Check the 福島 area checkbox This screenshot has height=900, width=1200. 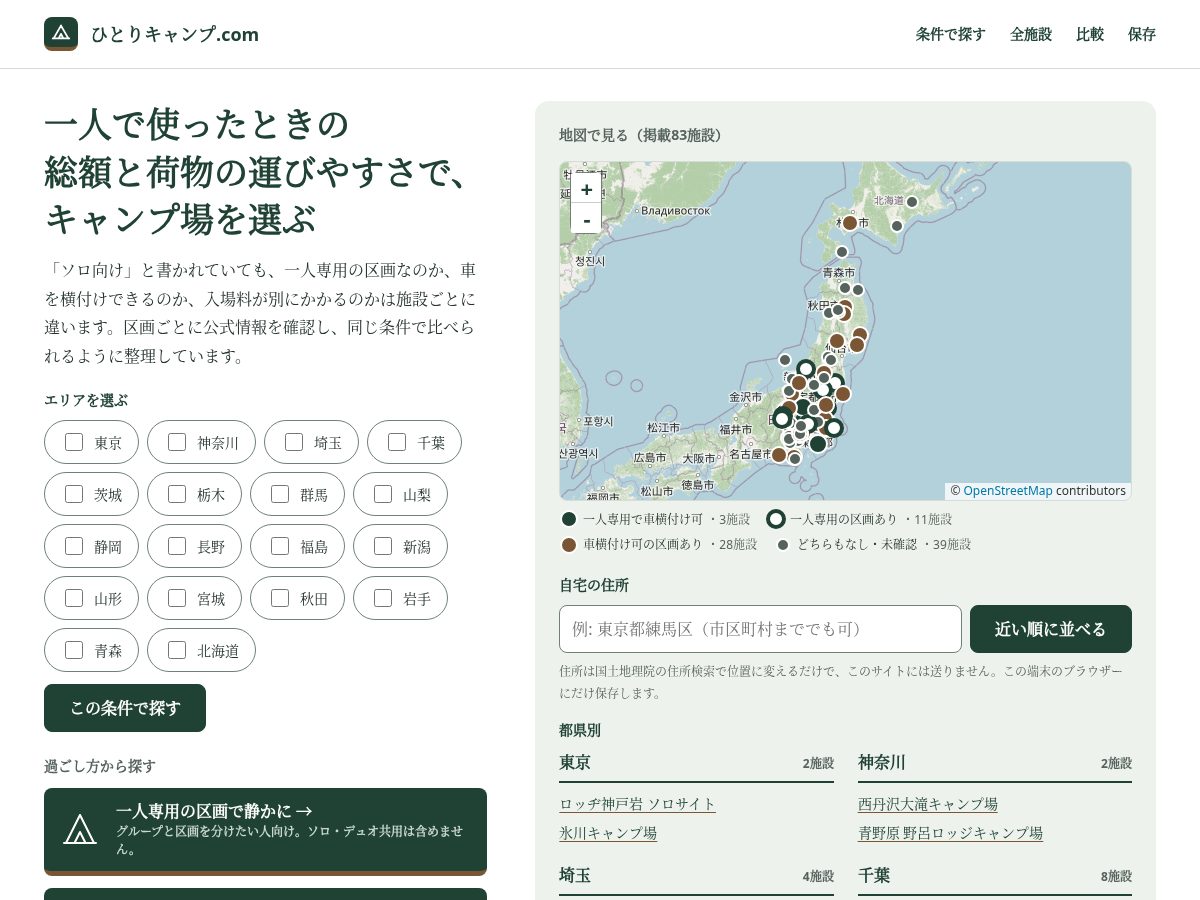[x=280, y=546]
